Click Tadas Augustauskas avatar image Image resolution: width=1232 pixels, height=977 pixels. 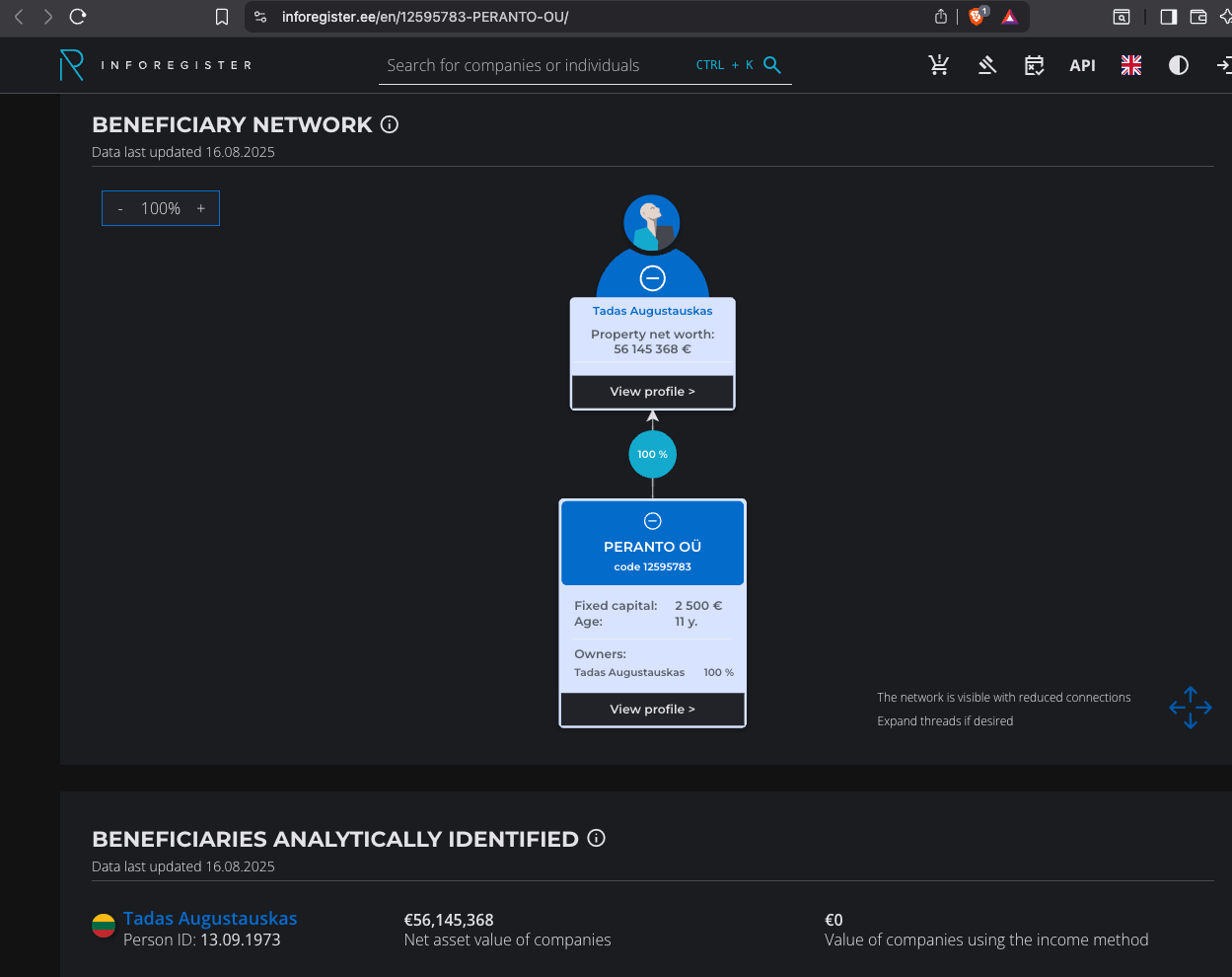[x=652, y=223]
